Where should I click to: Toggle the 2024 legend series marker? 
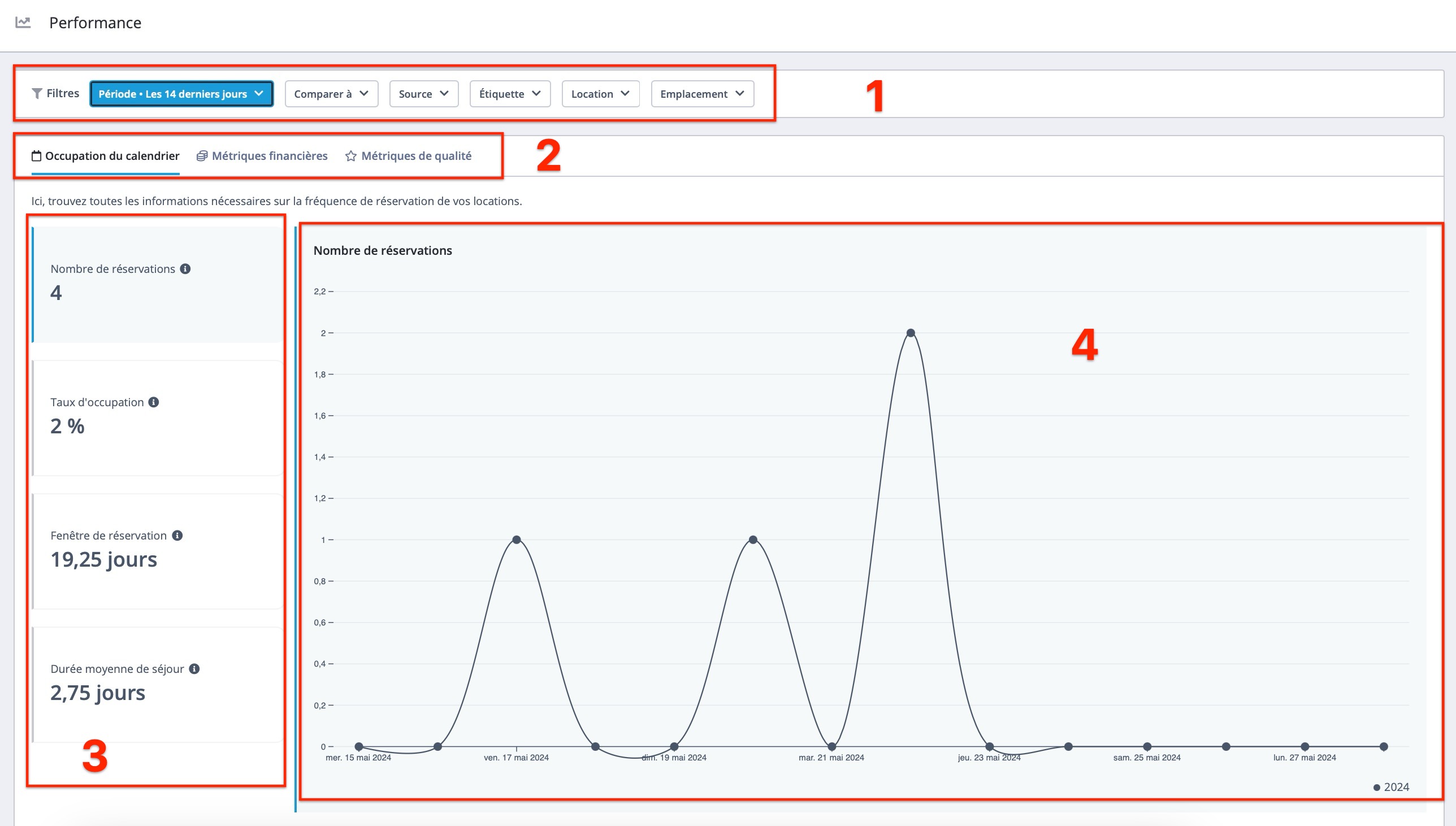1376,788
